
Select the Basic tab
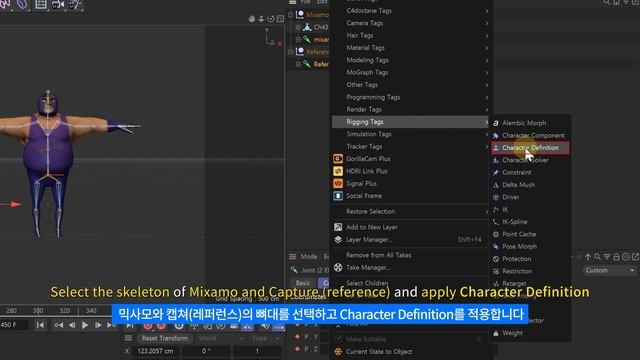pyautogui.click(x=303, y=282)
